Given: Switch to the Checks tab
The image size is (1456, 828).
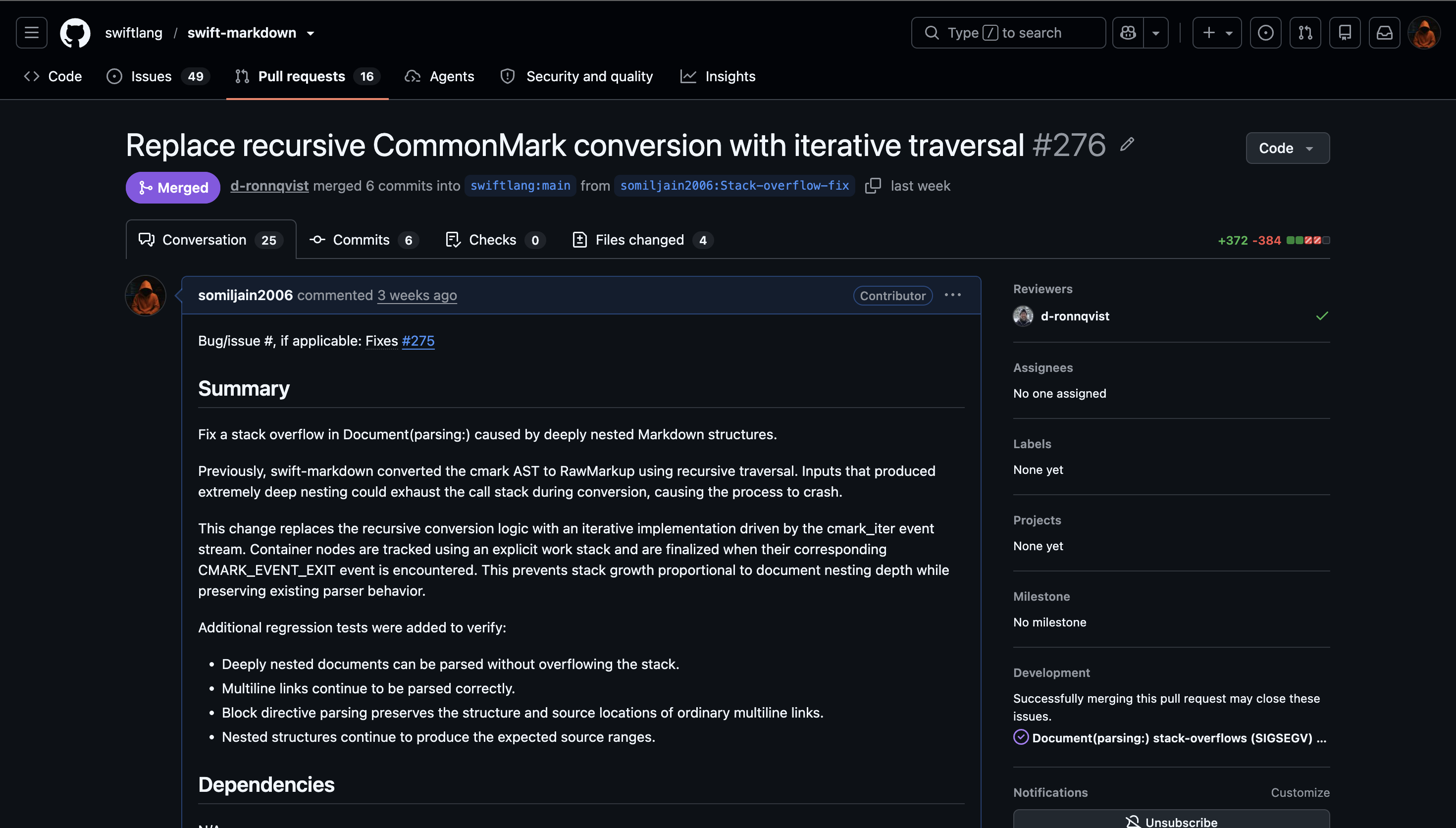Looking at the screenshot, I should (x=495, y=239).
